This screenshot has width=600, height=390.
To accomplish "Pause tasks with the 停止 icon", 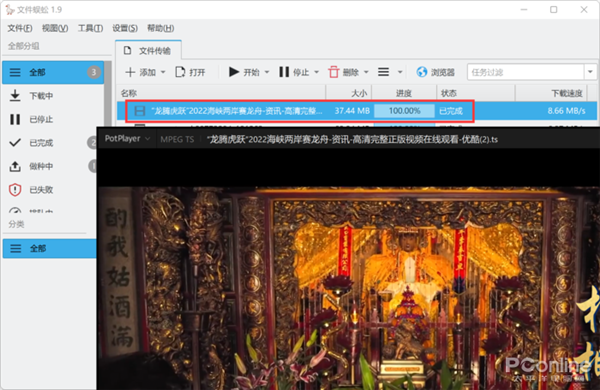I will (284, 72).
